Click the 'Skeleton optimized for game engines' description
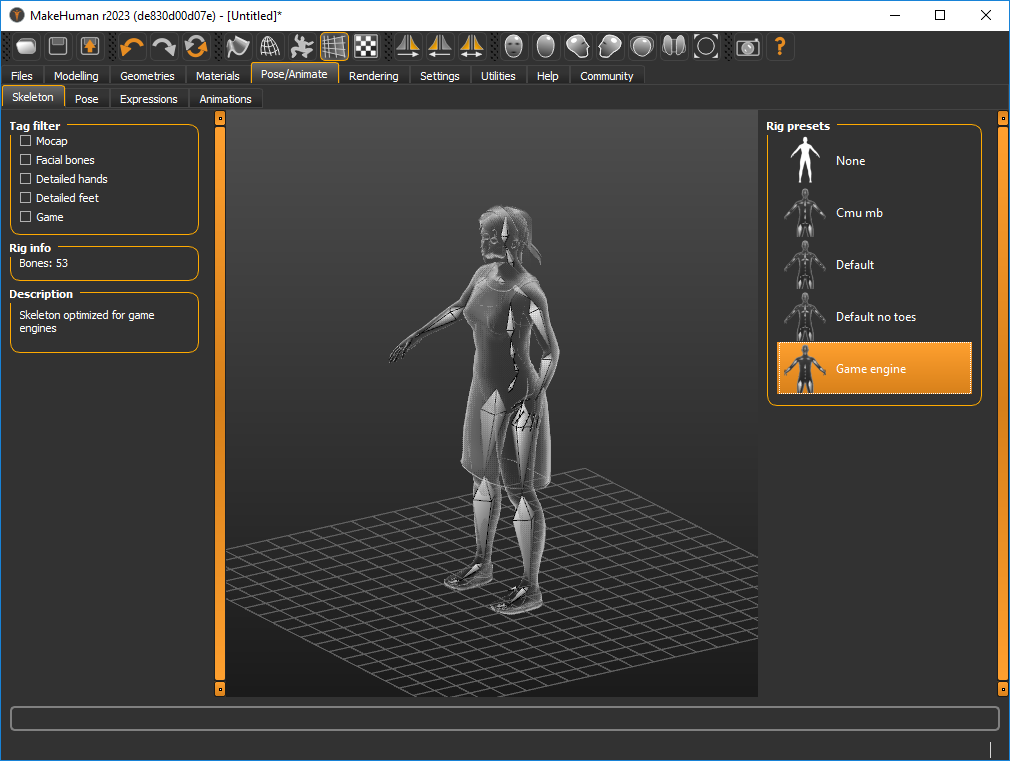Screen dimensions: 1010x761 pos(87,322)
